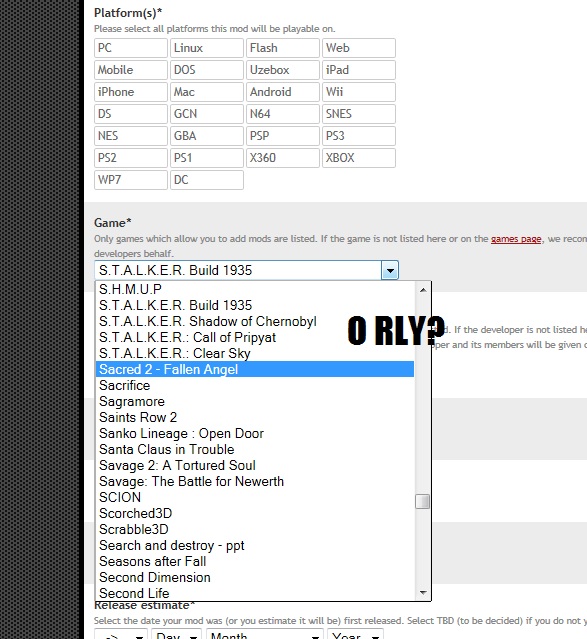Click the list scrollbar down arrow
Screen dimensions: 587x639
coord(423,593)
